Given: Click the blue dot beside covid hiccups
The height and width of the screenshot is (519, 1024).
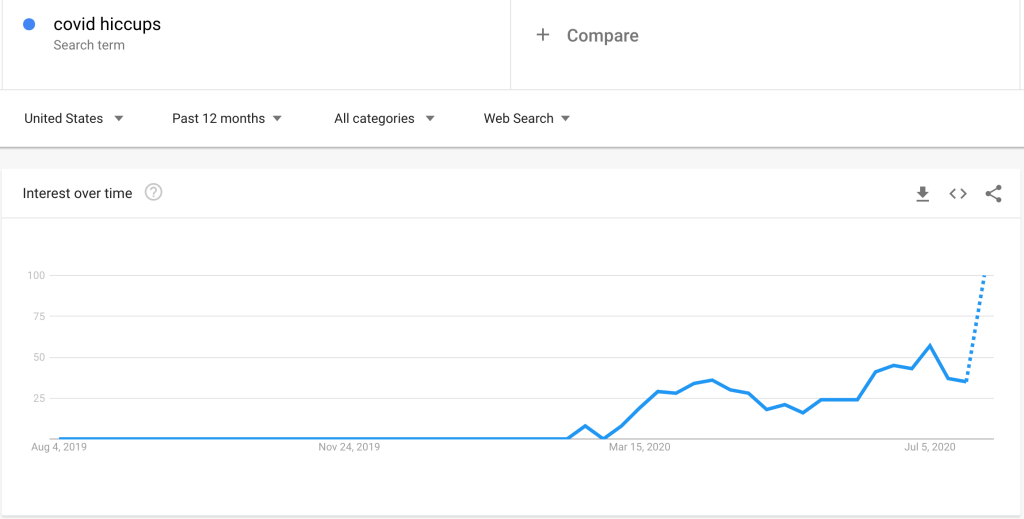Looking at the screenshot, I should click(x=29, y=25).
